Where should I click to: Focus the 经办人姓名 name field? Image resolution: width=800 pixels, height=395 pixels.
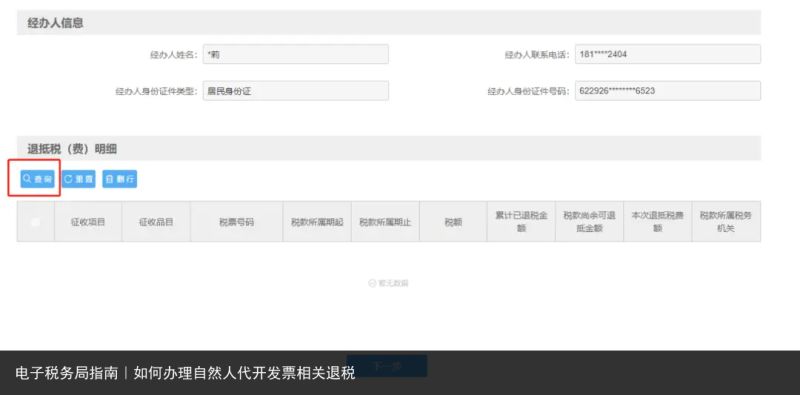click(295, 54)
